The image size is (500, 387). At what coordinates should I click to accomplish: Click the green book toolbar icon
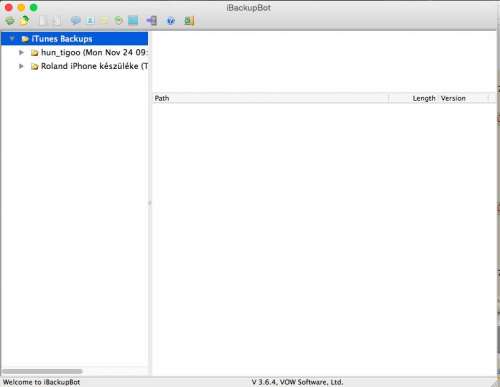(189, 21)
